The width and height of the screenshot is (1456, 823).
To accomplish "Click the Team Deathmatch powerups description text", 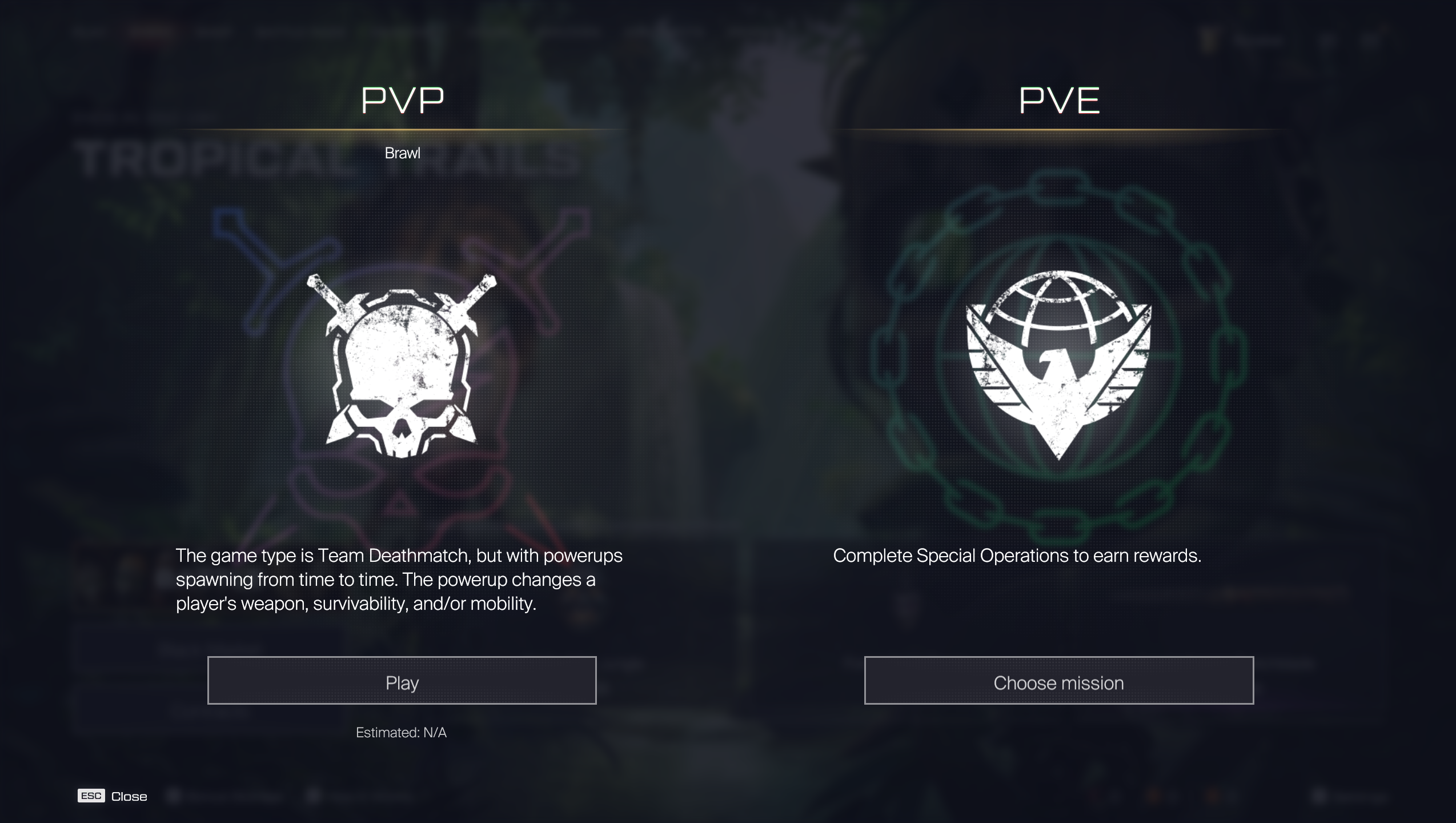I will click(x=399, y=580).
